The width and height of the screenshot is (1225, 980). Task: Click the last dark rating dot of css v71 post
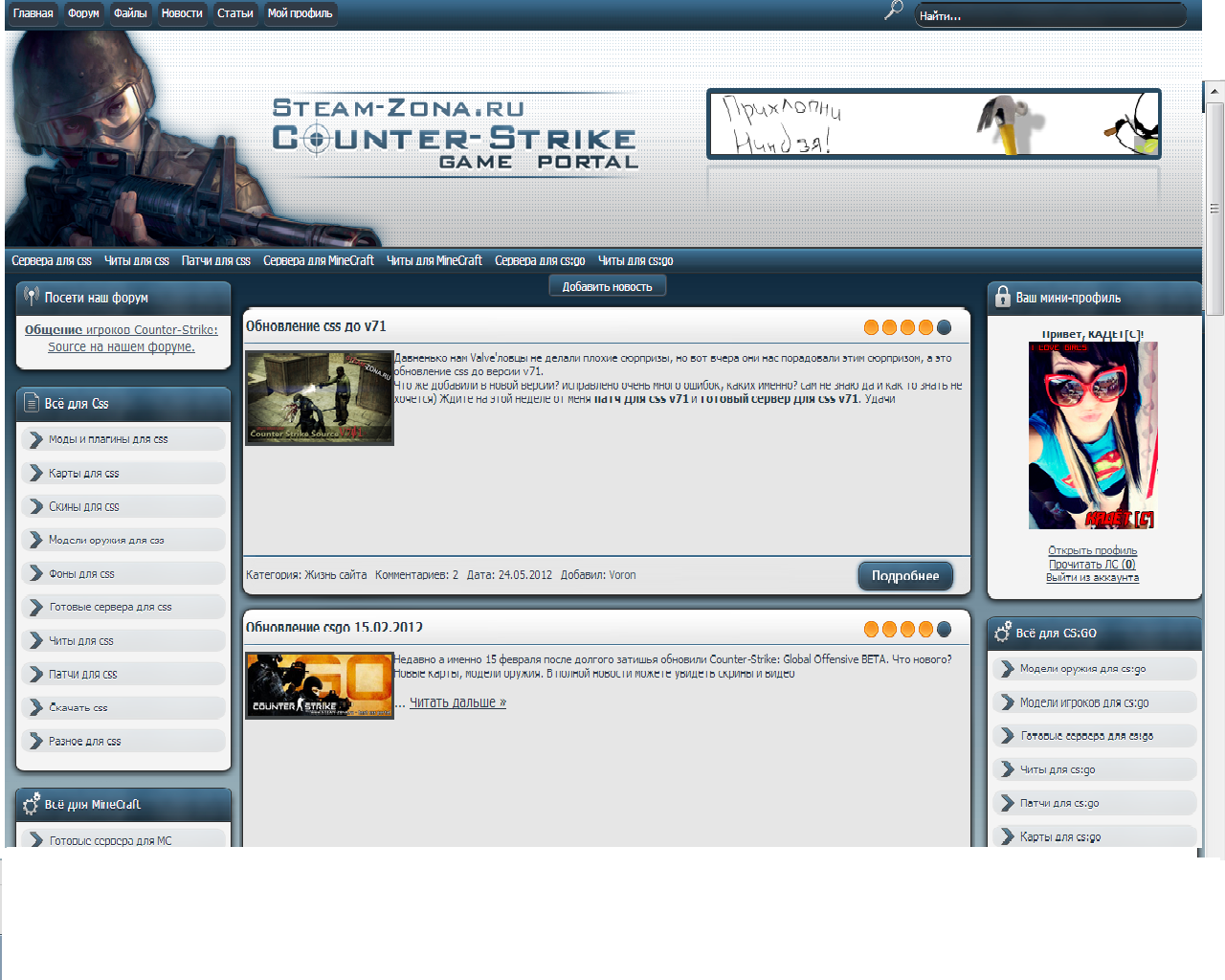(x=944, y=327)
